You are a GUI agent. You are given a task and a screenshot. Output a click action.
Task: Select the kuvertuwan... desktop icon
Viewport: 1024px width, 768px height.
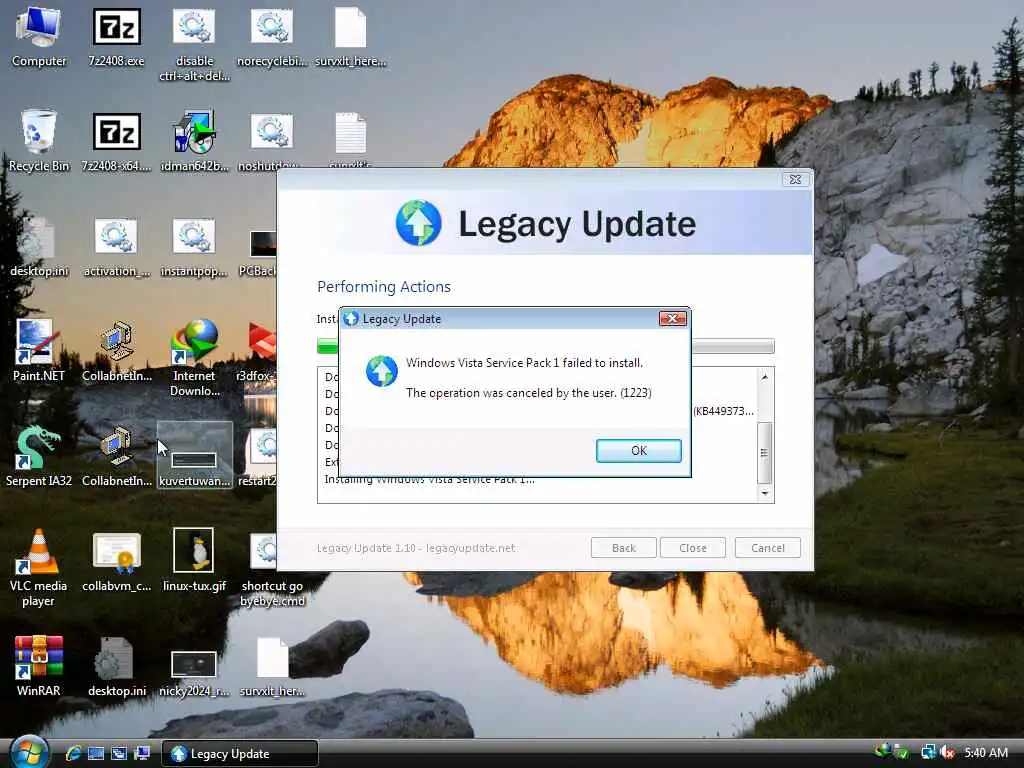[195, 456]
